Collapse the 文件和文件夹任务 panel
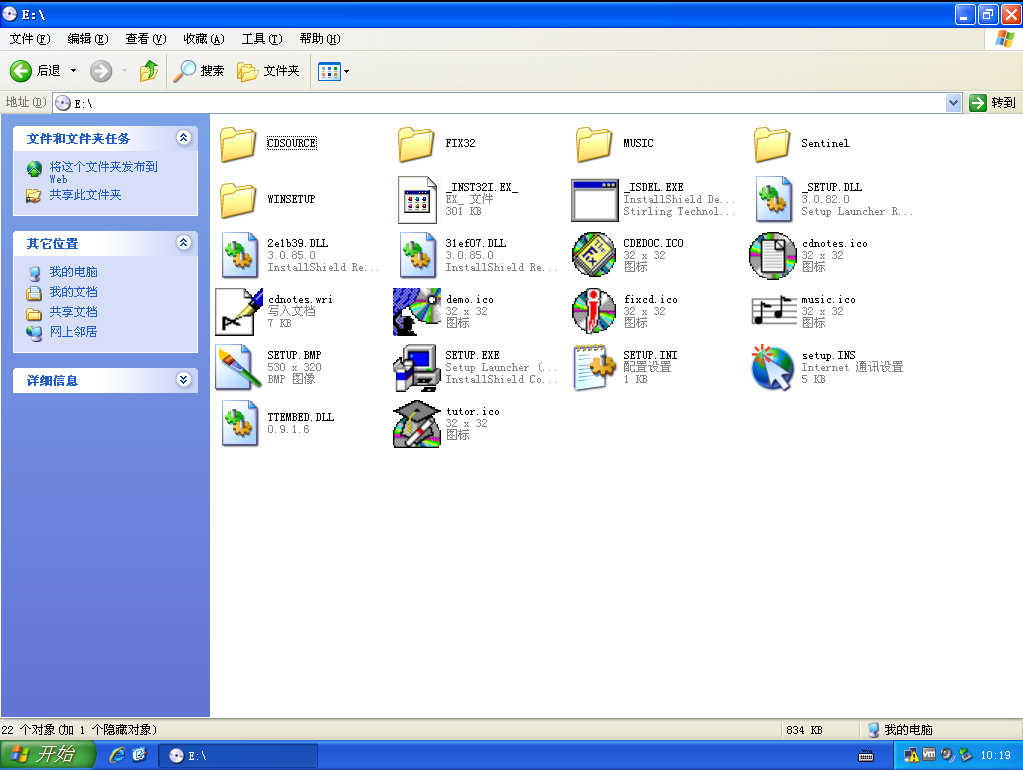This screenshot has width=1023, height=770. 183,138
